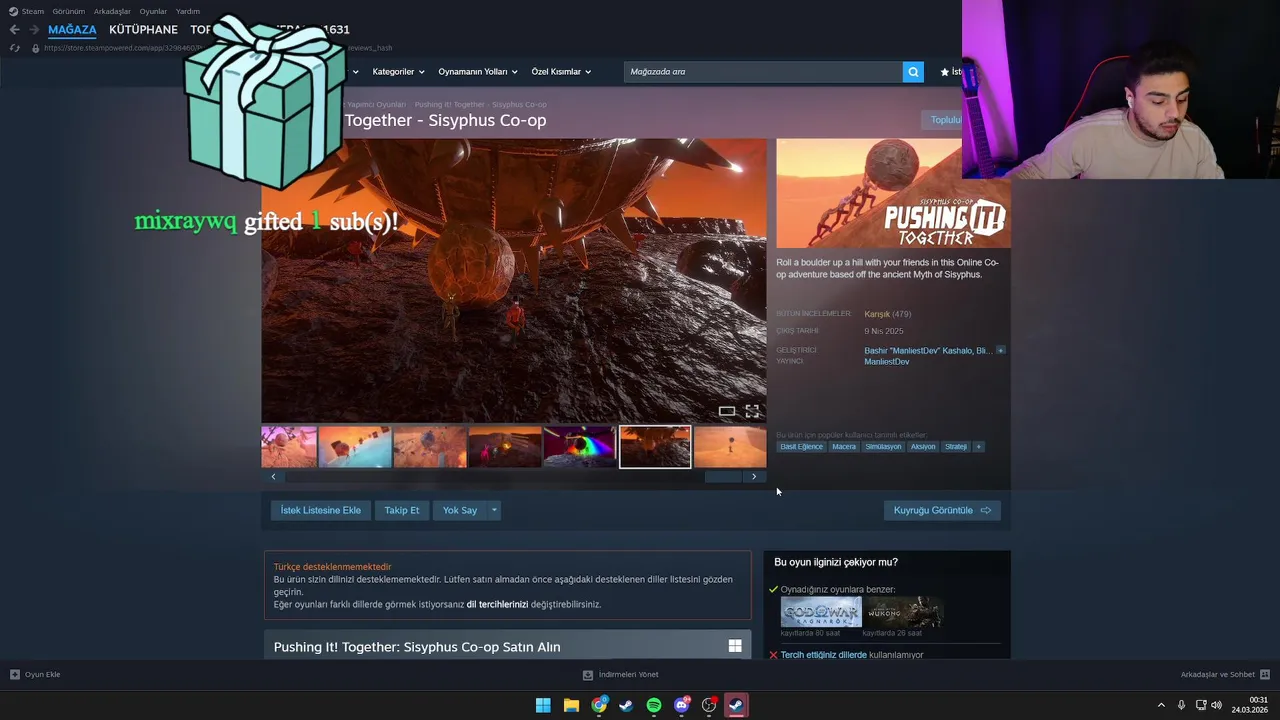The width and height of the screenshot is (1280, 720).
Task: Click the Yok Say button
Action: (460, 510)
